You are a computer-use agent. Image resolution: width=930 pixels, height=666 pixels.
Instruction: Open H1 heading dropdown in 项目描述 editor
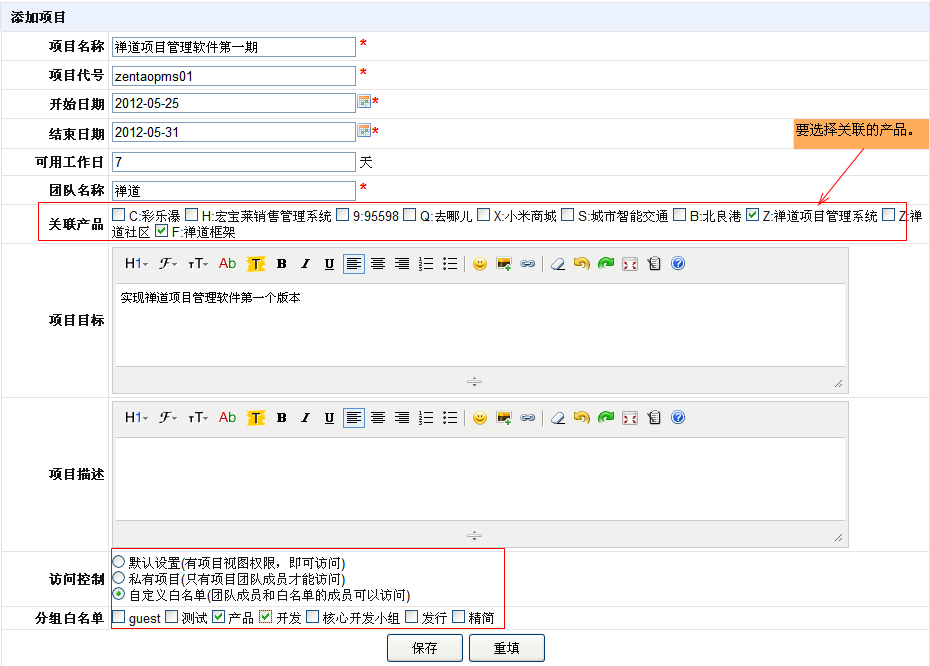click(x=136, y=418)
